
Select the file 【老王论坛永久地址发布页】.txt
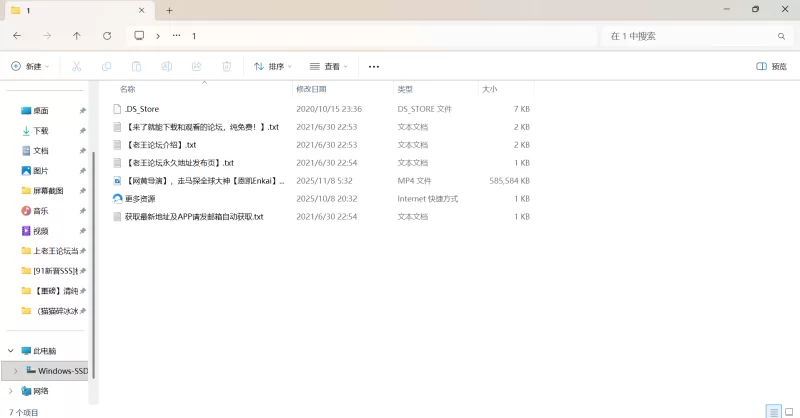322,163
